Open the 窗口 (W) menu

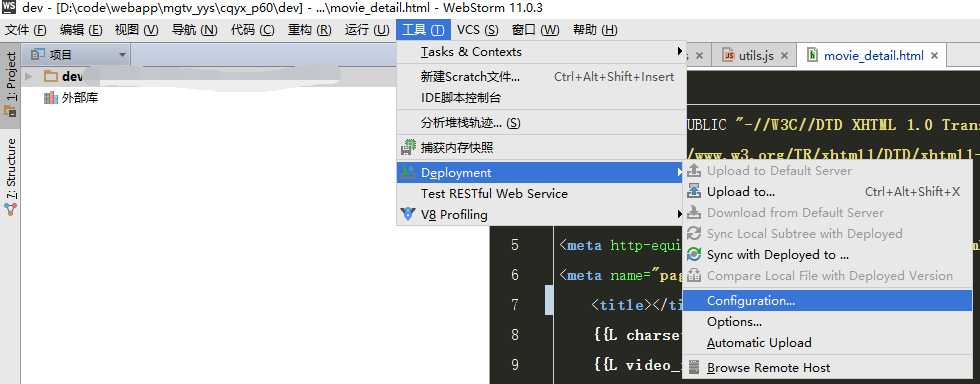pyautogui.click(x=535, y=30)
